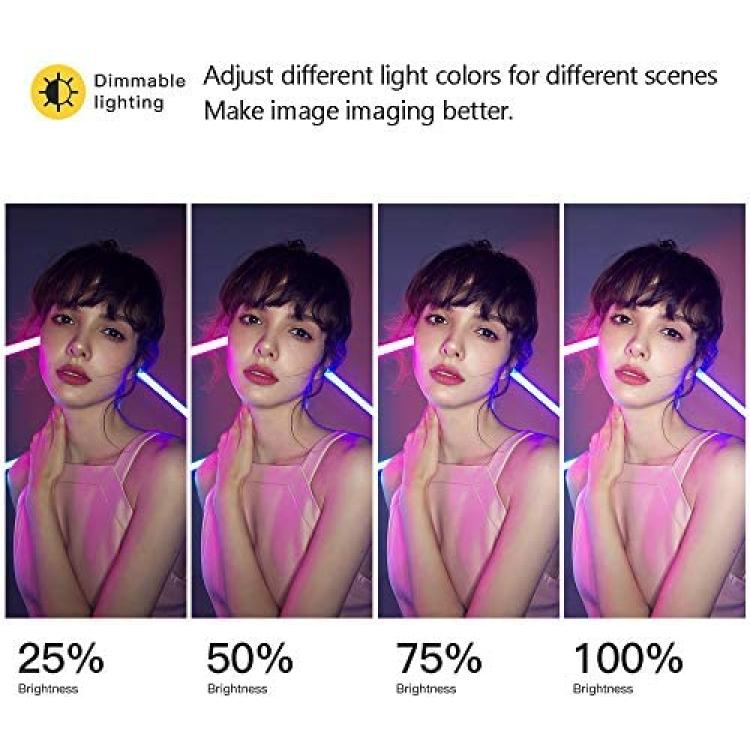750x750 pixels.
Task: Click the 'Make image imaging better' line
Action: 358,111
